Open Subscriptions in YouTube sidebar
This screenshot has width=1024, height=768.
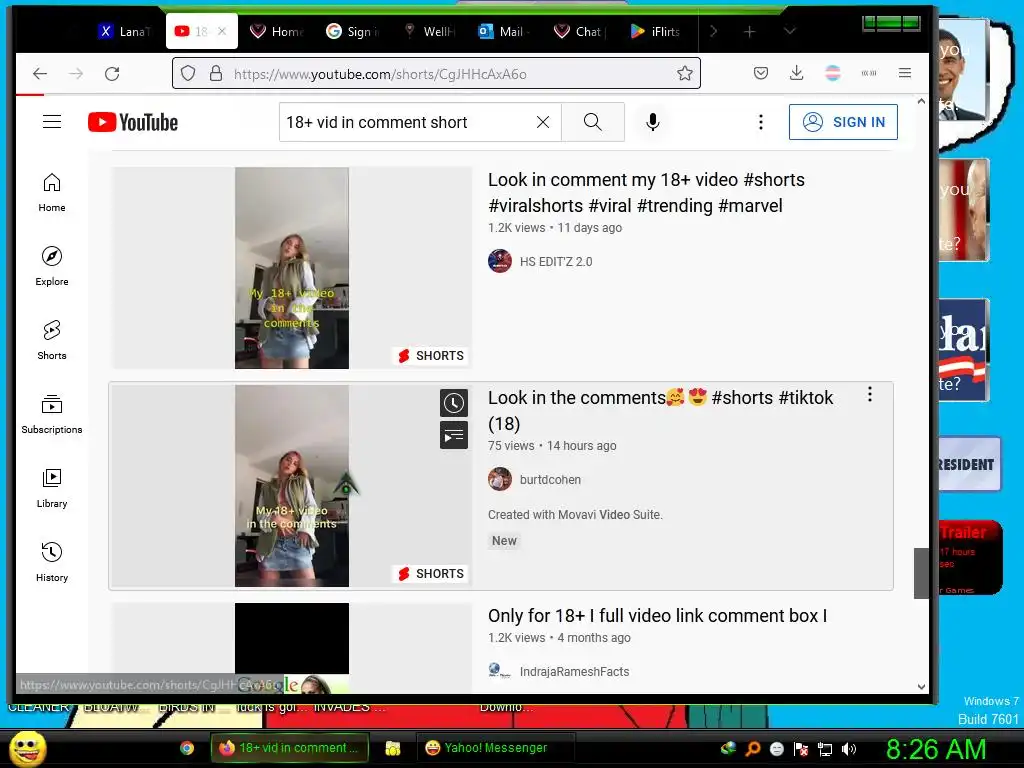point(52,415)
